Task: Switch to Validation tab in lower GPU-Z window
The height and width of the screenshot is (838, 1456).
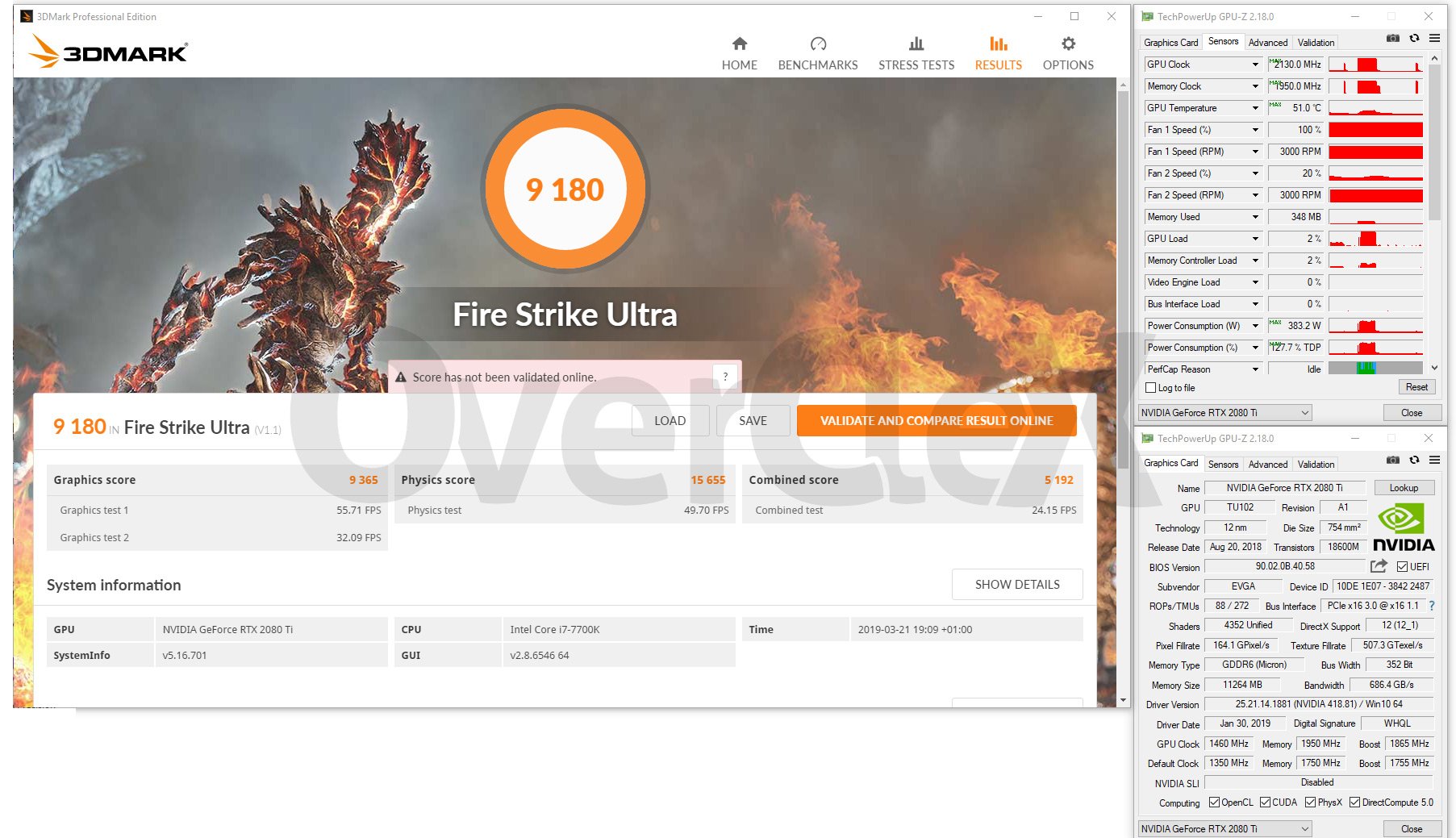Action: (1316, 464)
